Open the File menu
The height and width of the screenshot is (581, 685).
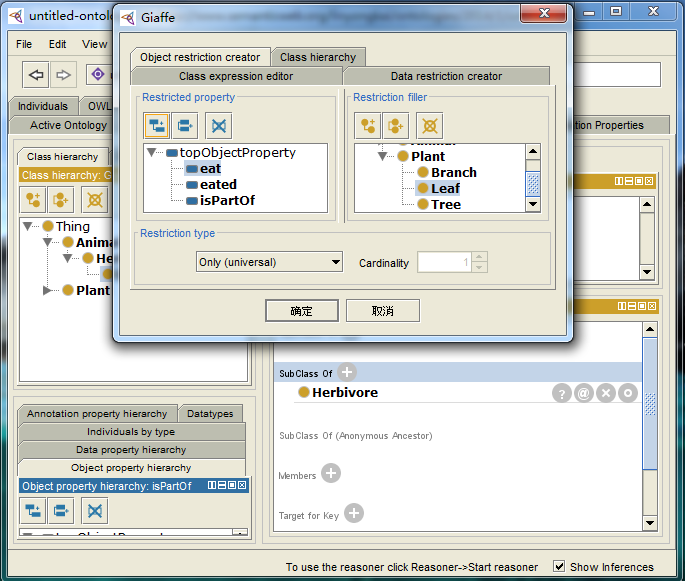24,44
